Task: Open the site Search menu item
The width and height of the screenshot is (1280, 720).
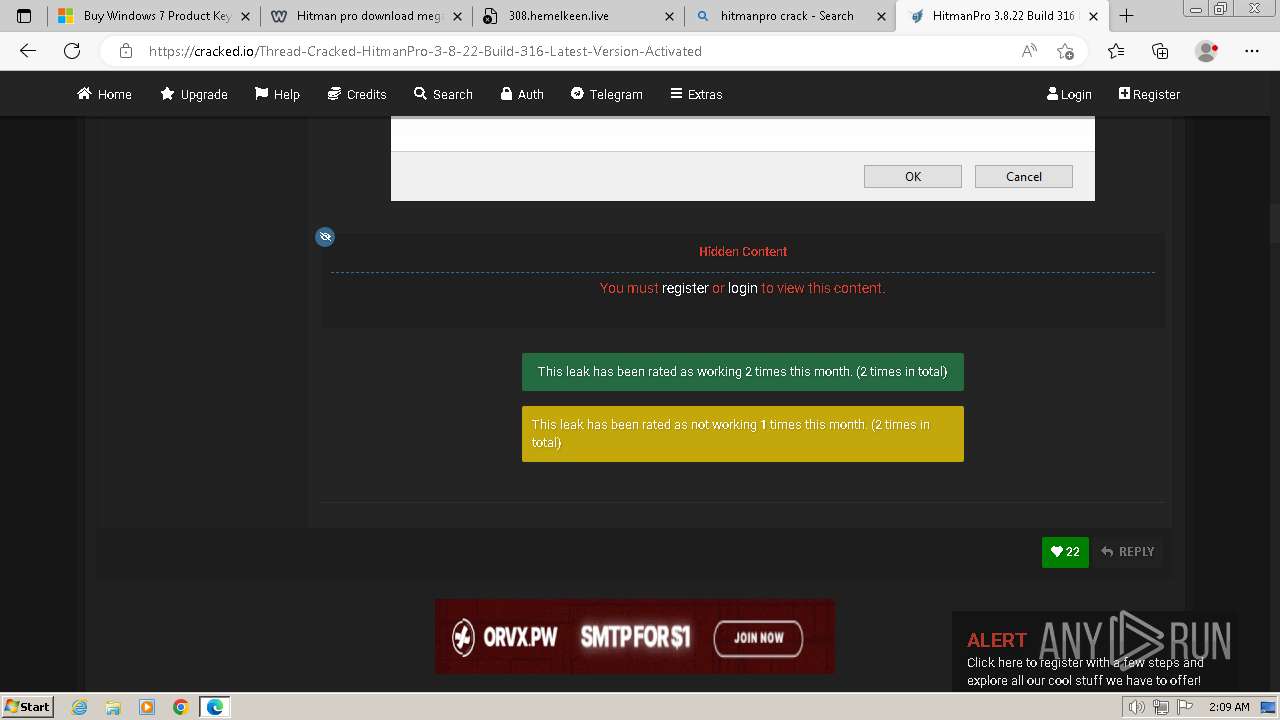Action: pos(443,94)
